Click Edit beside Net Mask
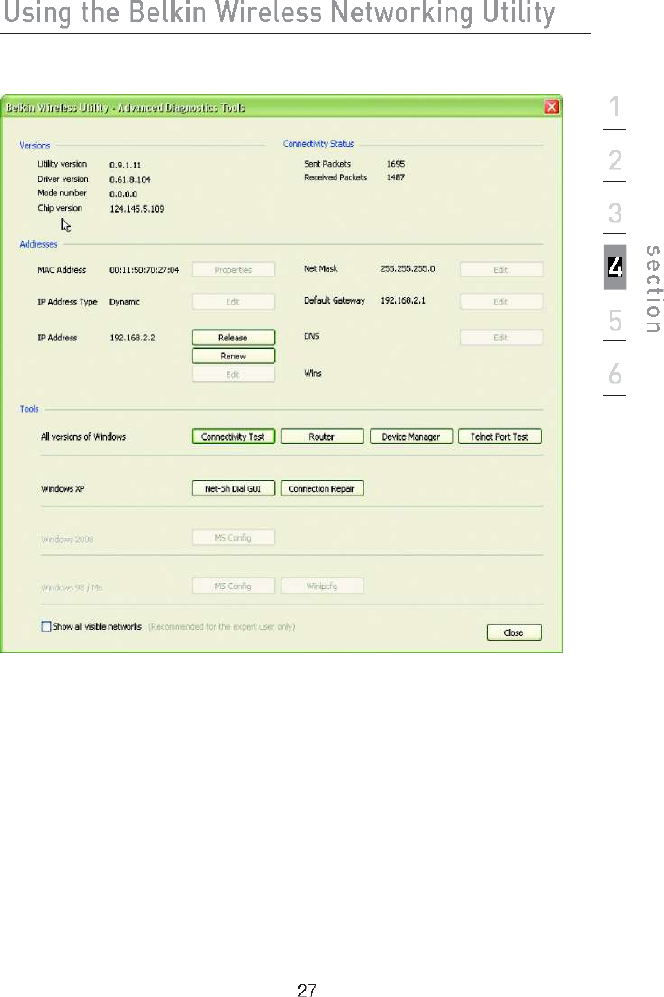 tap(501, 270)
